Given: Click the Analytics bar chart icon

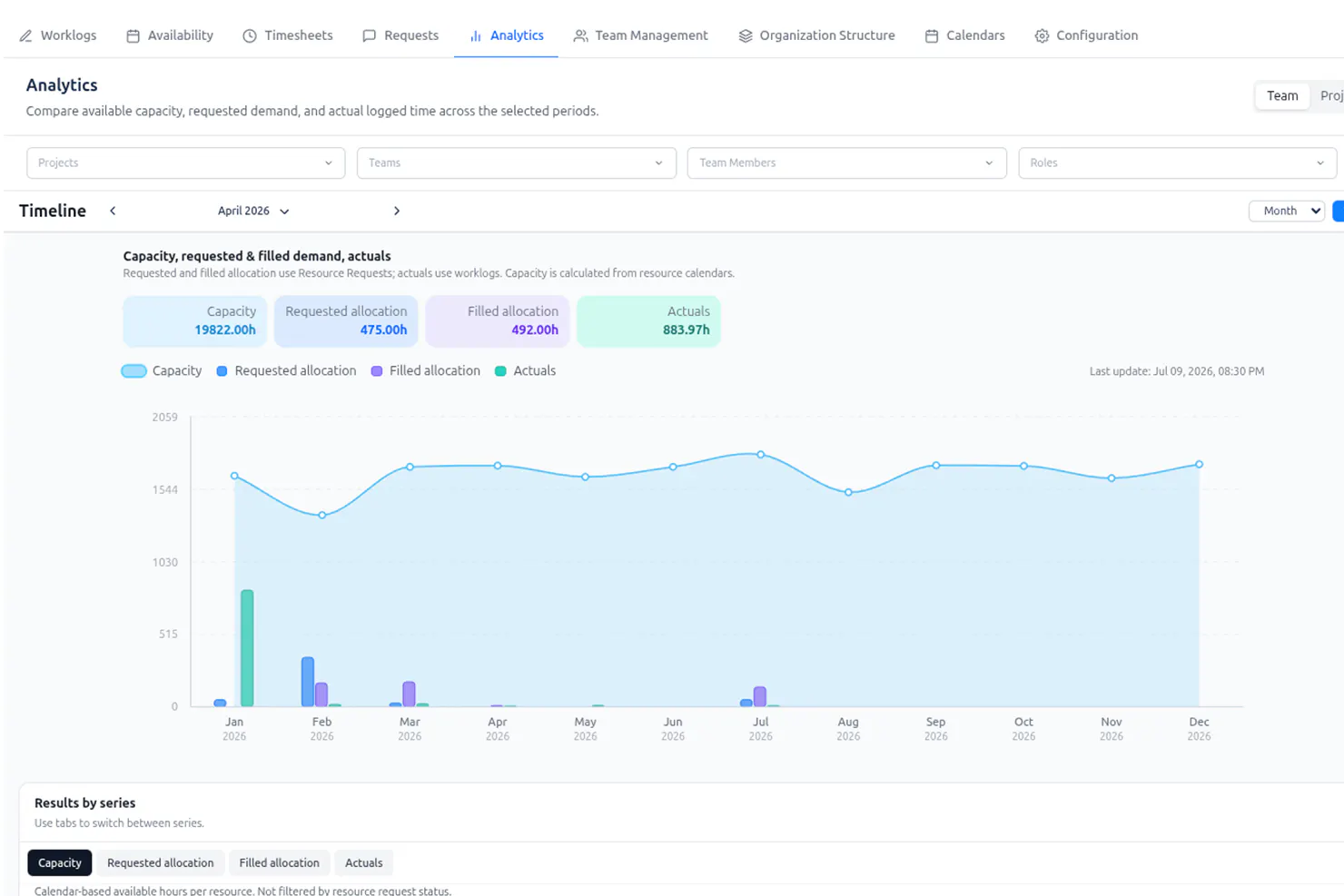Looking at the screenshot, I should coord(476,36).
